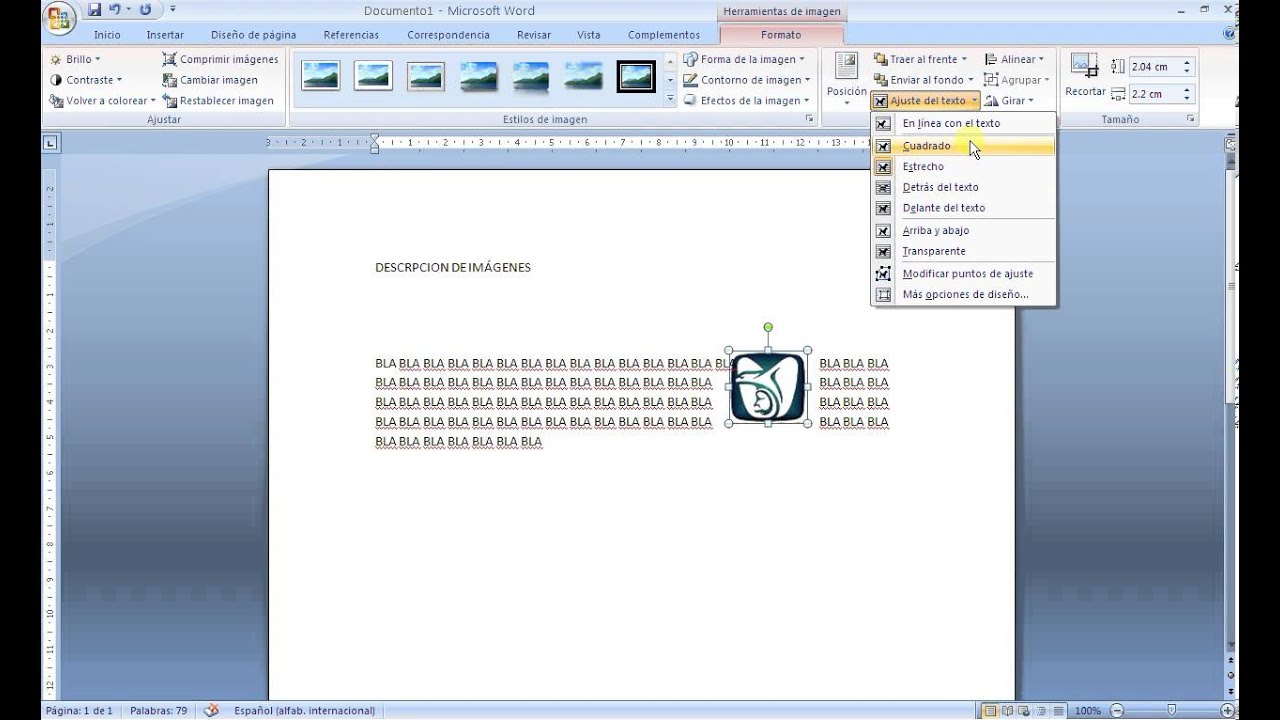Open the Alinear dropdown
The image size is (1280, 720).
pyautogui.click(x=1014, y=59)
